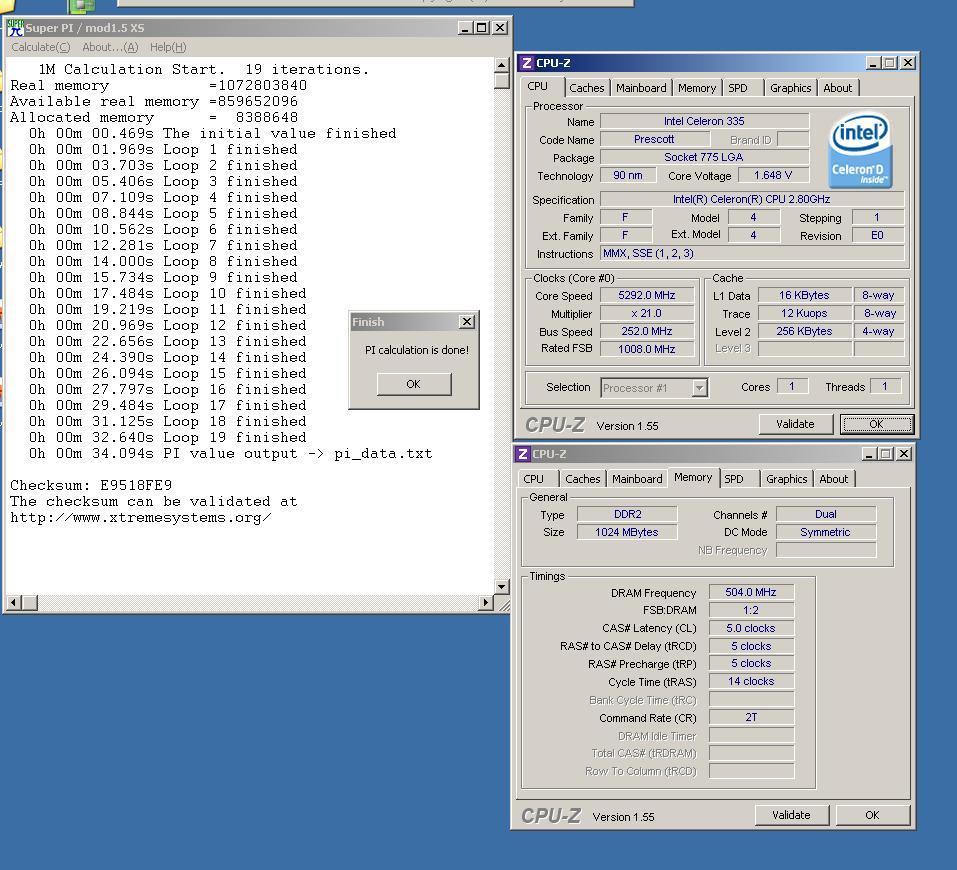
Task: Click Validate in CPU-Z Memory window
Action: pyautogui.click(x=792, y=815)
